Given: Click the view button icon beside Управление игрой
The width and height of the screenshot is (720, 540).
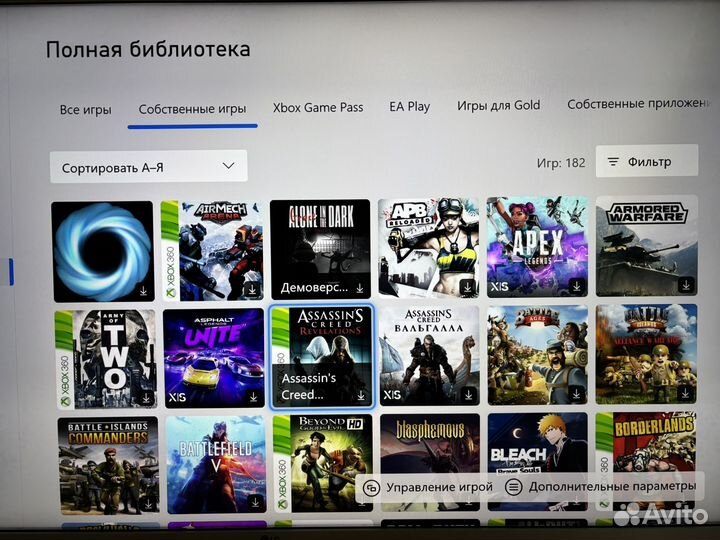Looking at the screenshot, I should 371,488.
